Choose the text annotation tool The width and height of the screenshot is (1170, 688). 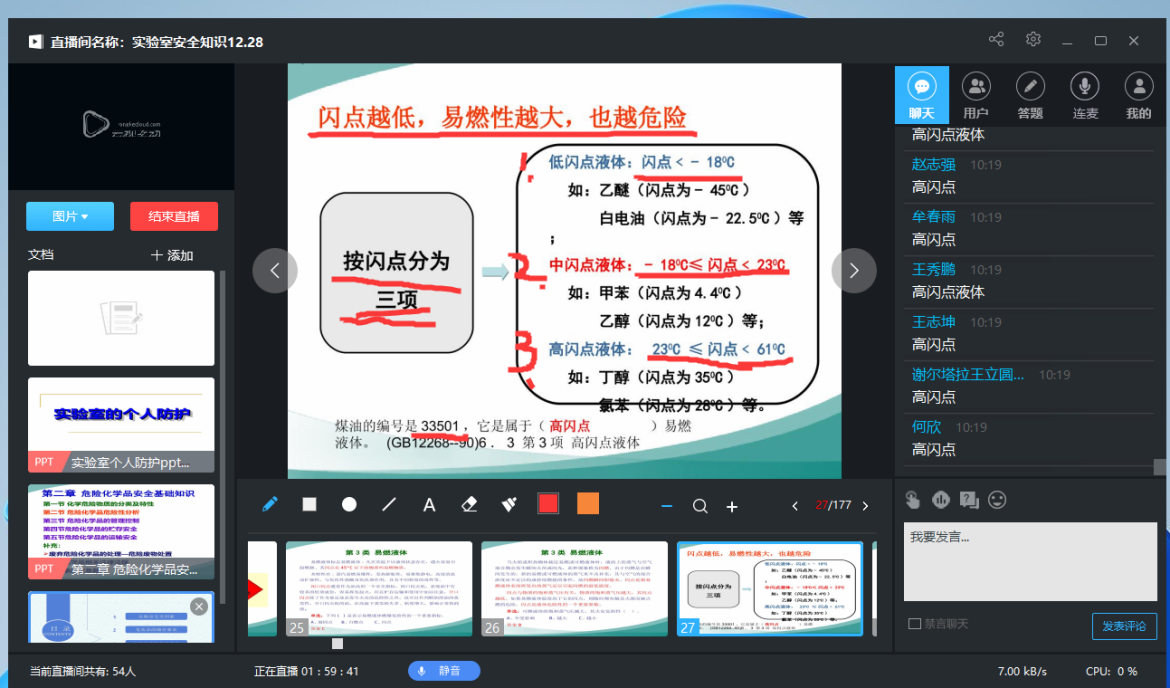[429, 505]
